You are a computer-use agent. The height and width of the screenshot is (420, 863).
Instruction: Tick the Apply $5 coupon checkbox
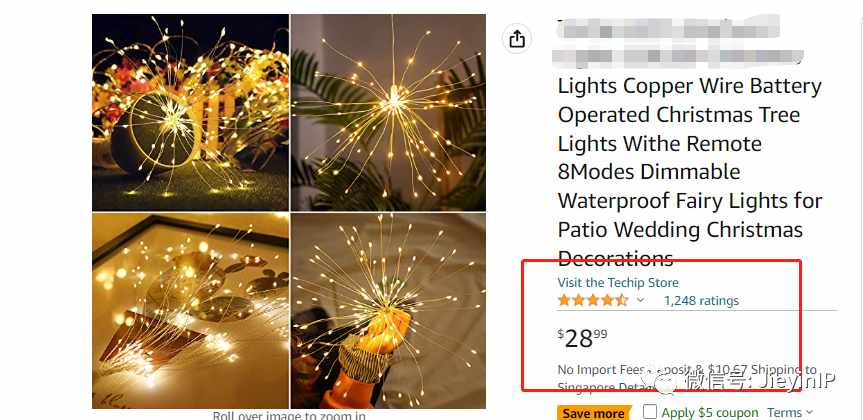pos(650,412)
